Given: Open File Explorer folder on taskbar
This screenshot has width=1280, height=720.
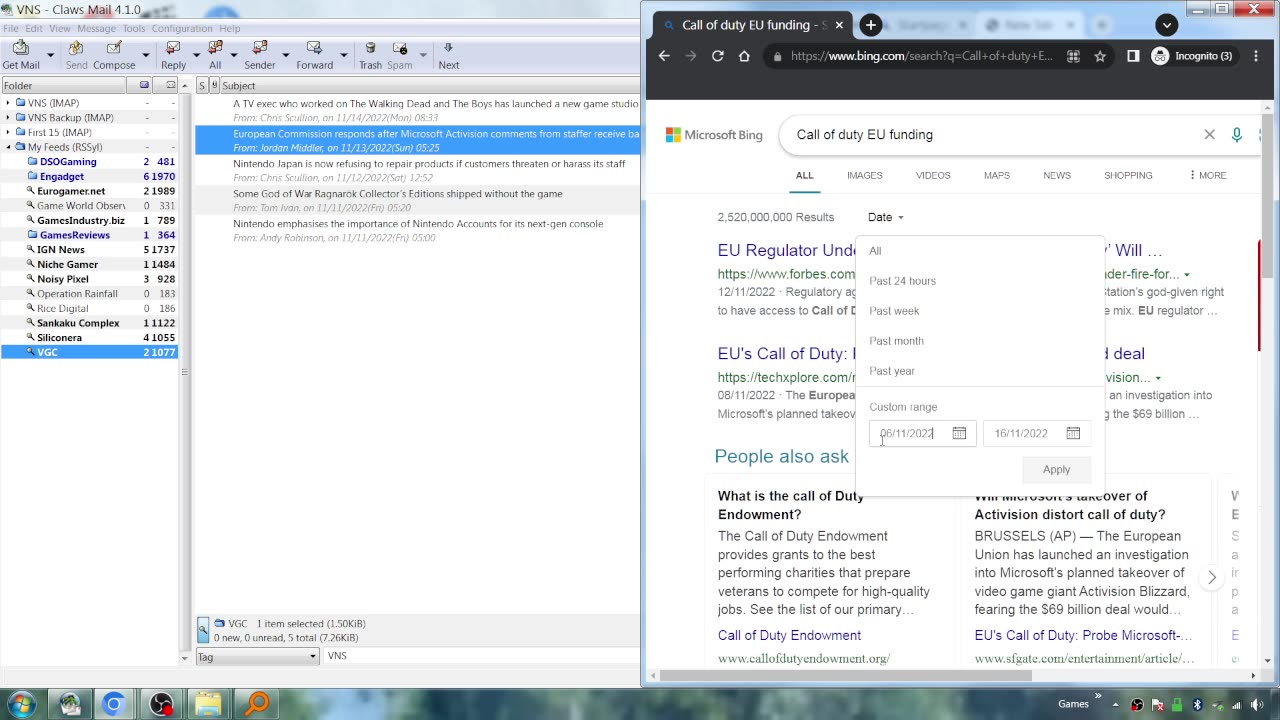Looking at the screenshot, I should (x=207, y=704).
